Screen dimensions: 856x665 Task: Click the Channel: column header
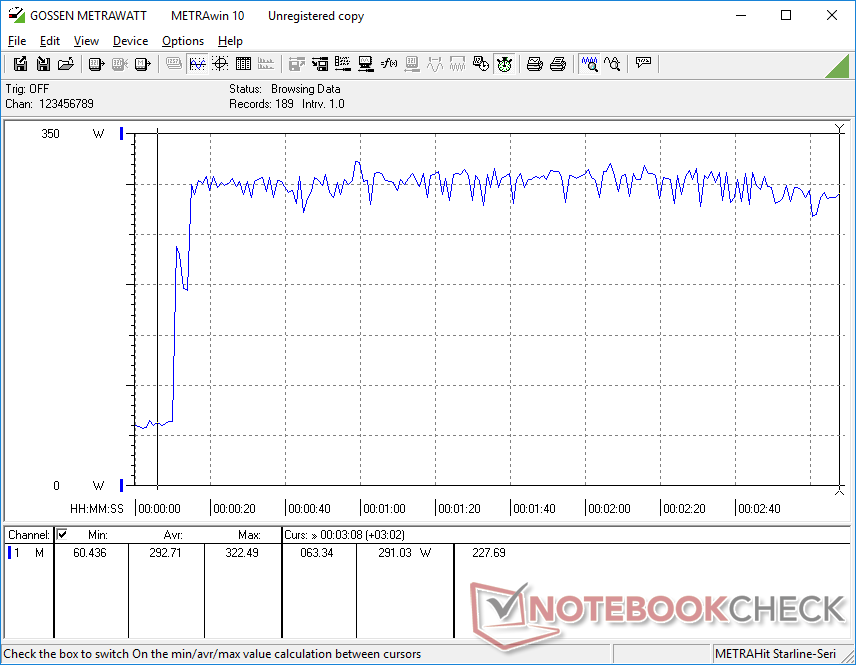click(x=29, y=535)
